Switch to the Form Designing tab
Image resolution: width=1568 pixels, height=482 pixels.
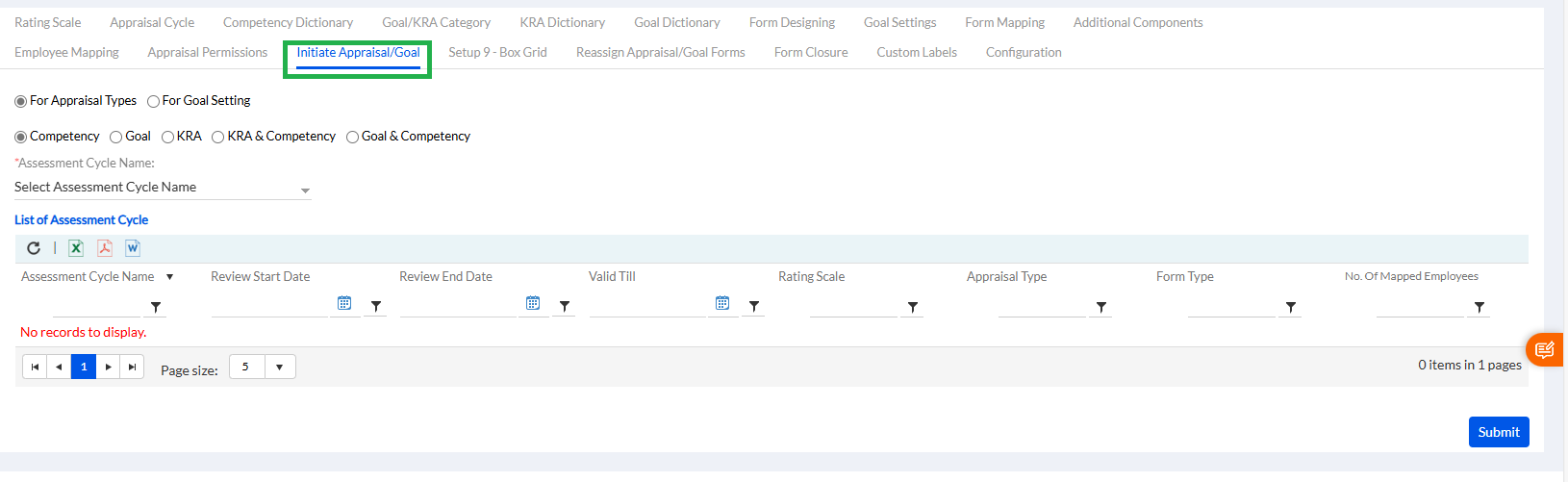792,22
